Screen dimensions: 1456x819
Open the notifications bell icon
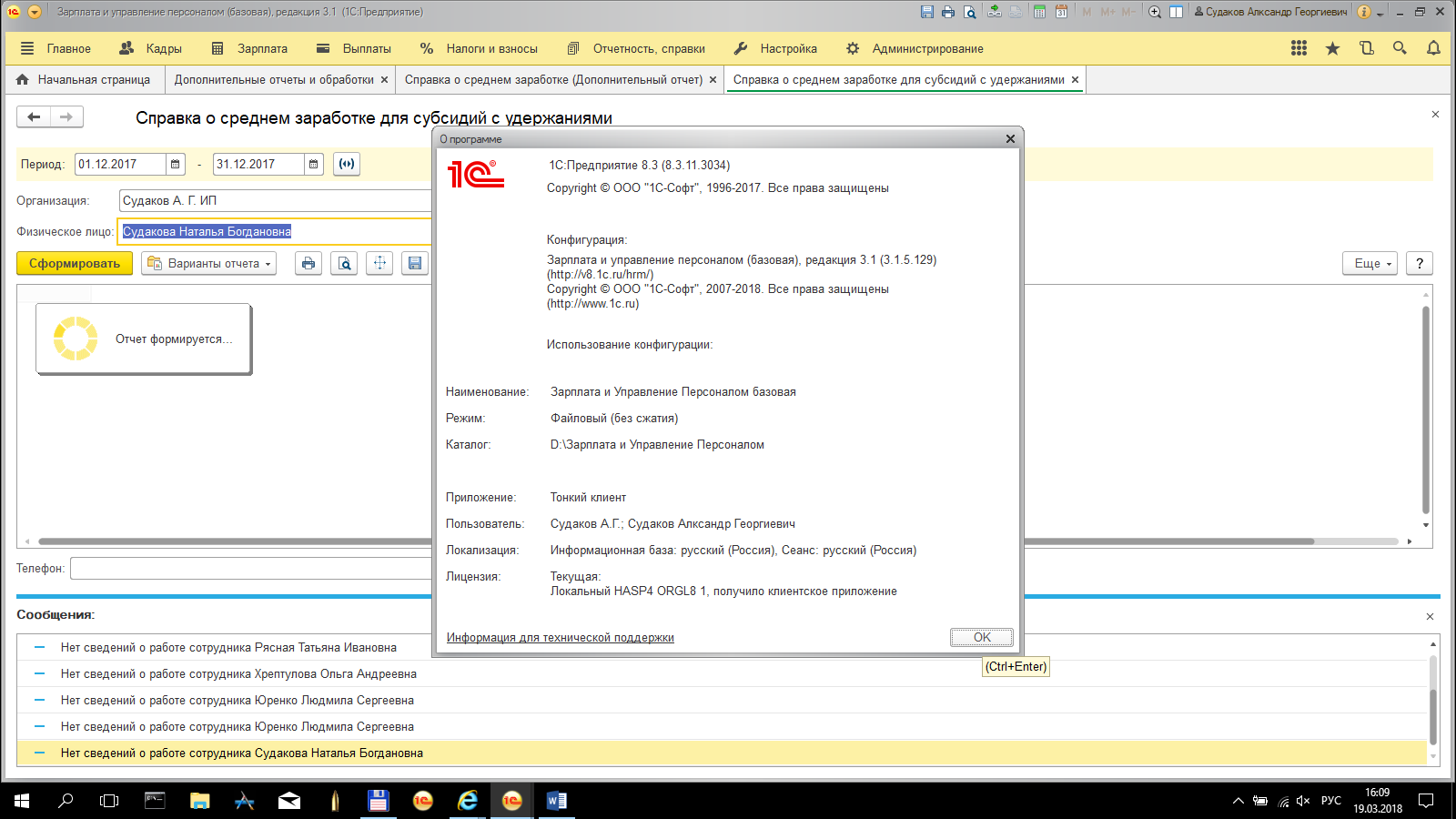(1433, 48)
